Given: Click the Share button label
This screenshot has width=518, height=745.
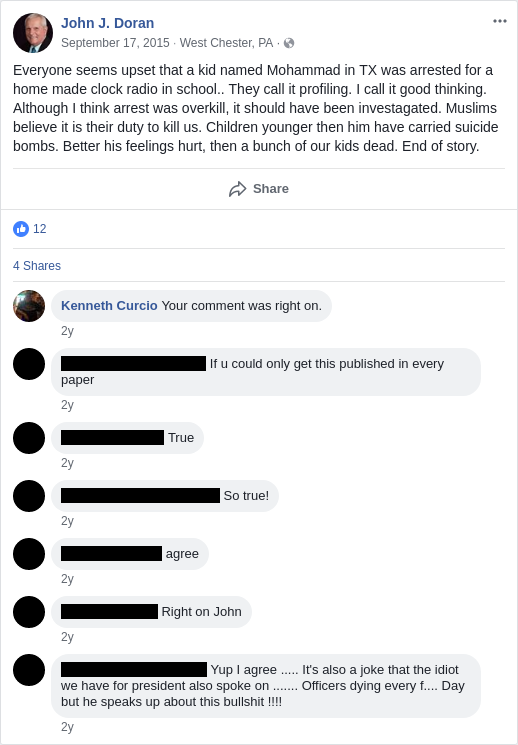Looking at the screenshot, I should pos(270,189).
